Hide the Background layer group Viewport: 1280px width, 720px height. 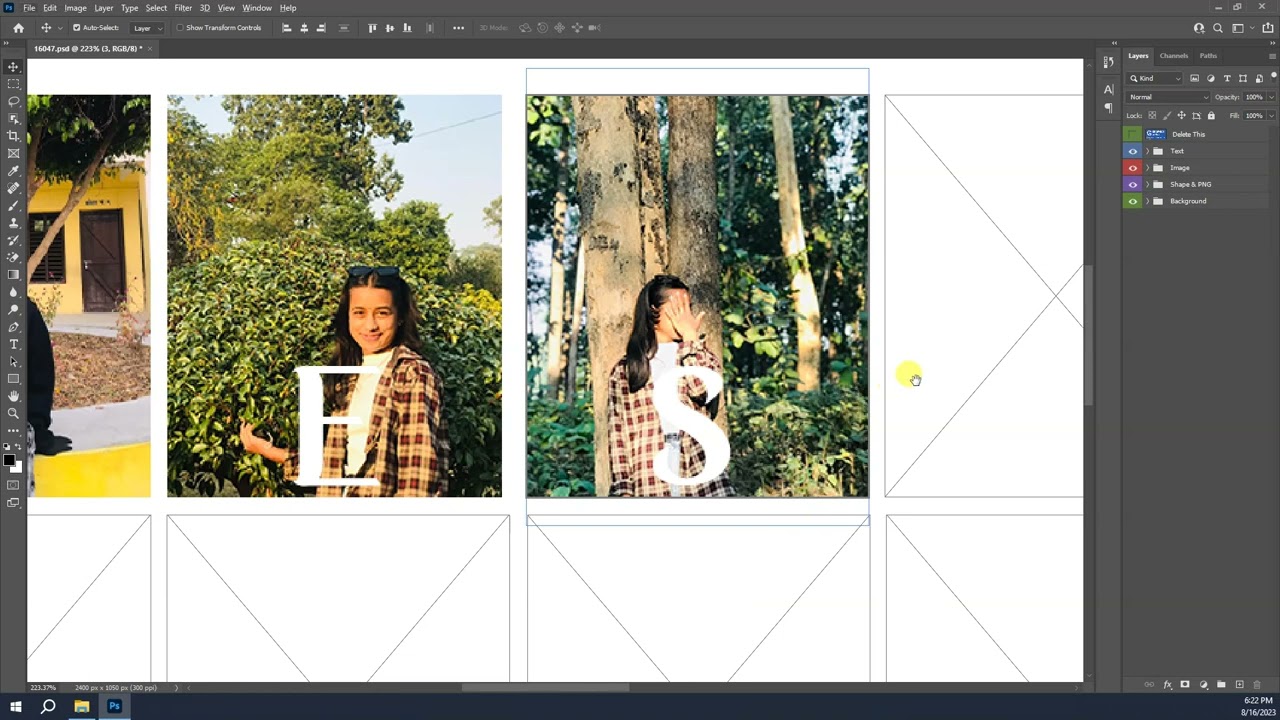click(x=1133, y=201)
